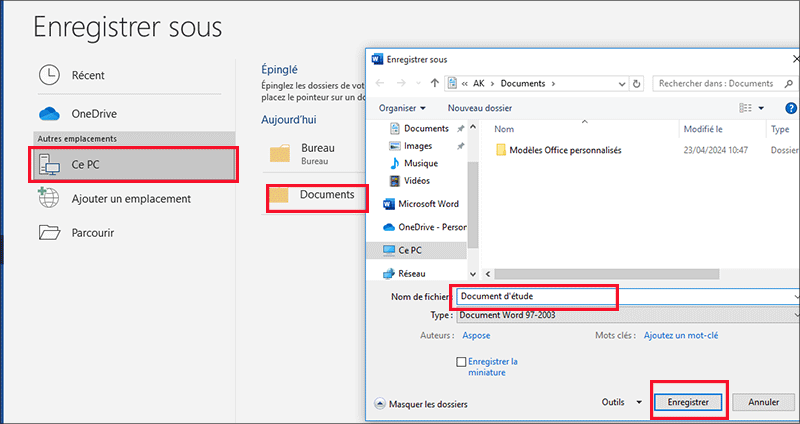
Task: Open the Type file format dropdown
Action: 628,316
